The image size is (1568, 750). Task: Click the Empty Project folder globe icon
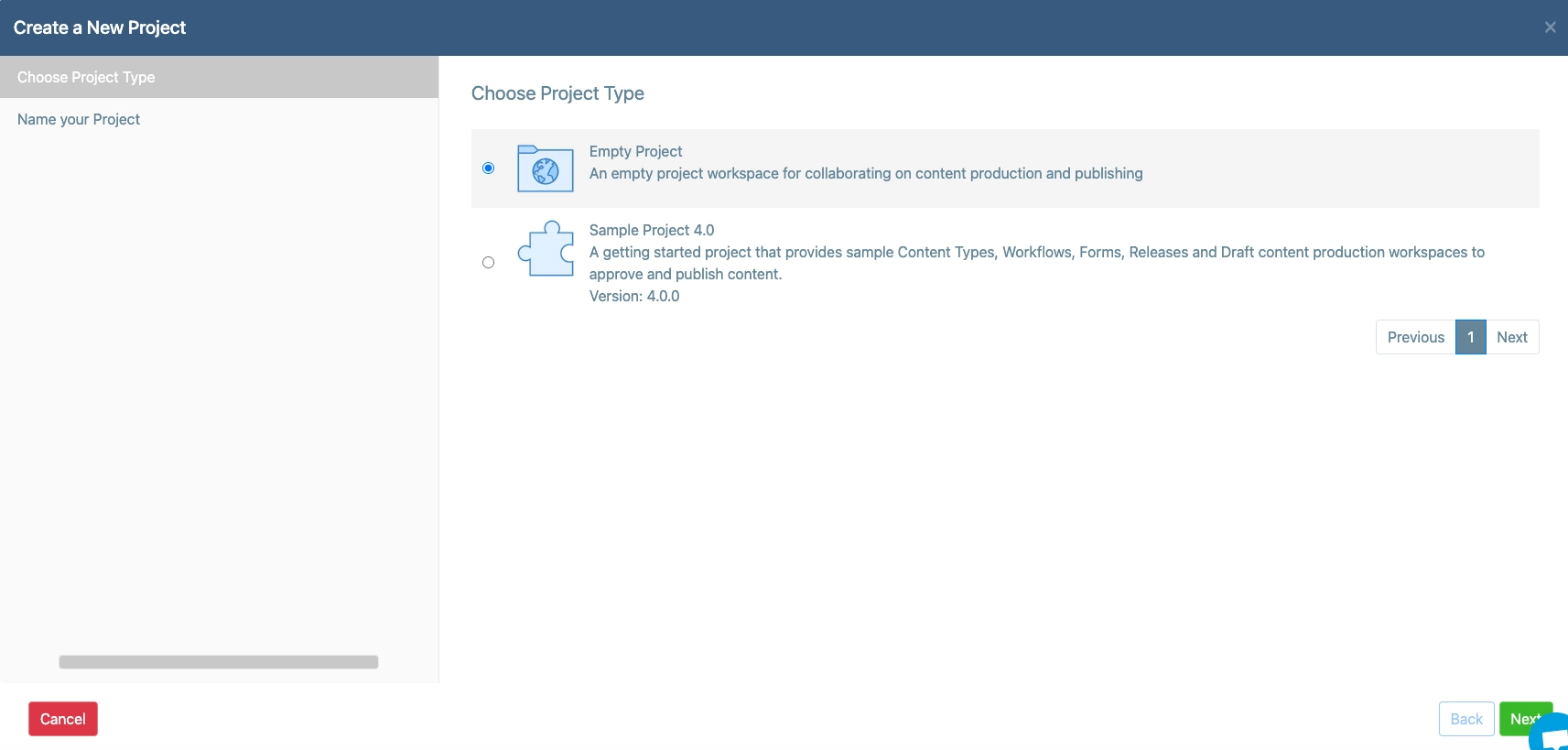coord(546,168)
